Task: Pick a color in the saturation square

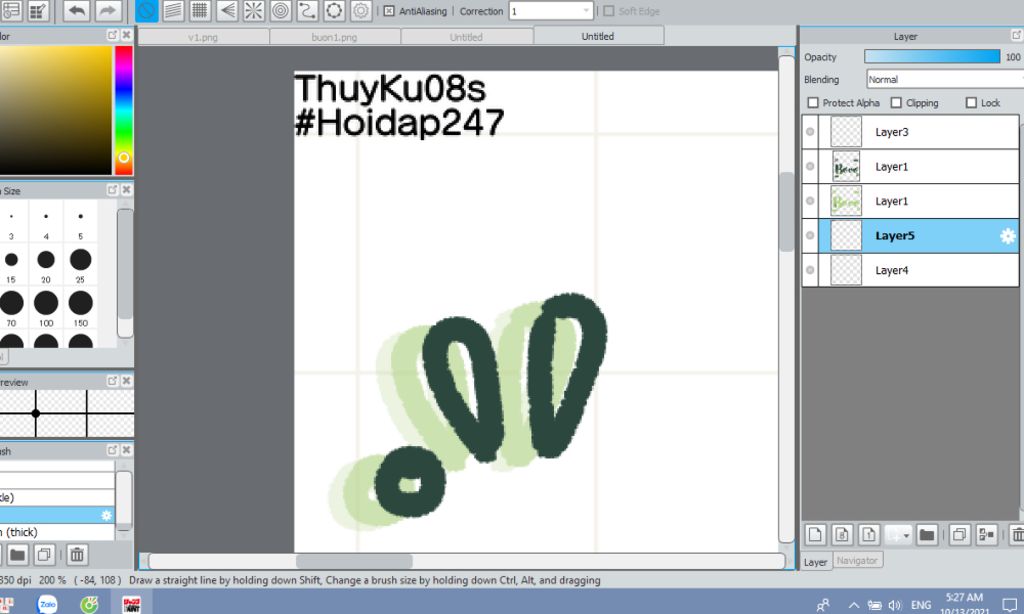Action: tap(56, 110)
